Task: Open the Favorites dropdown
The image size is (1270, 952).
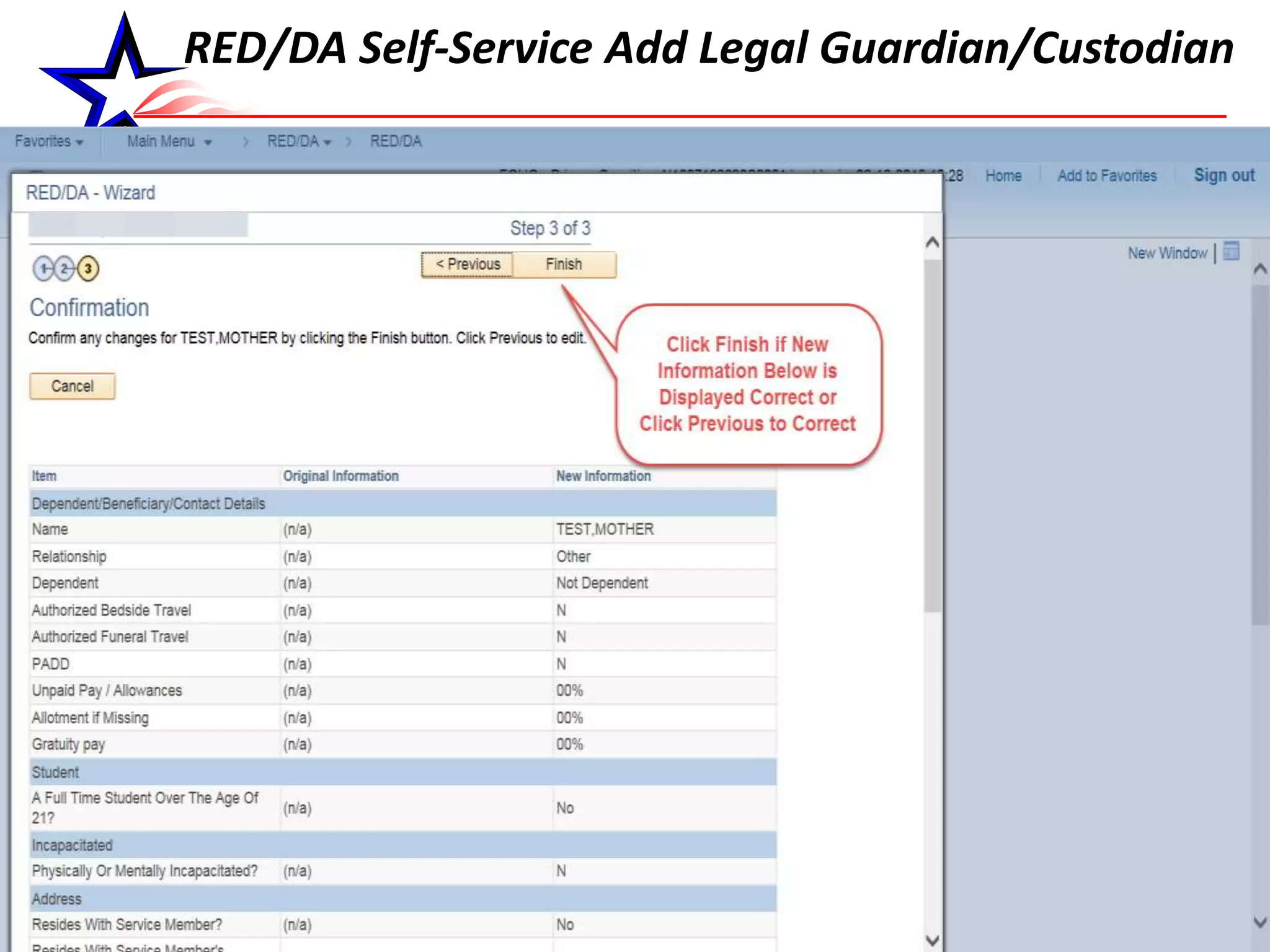Action: point(48,141)
